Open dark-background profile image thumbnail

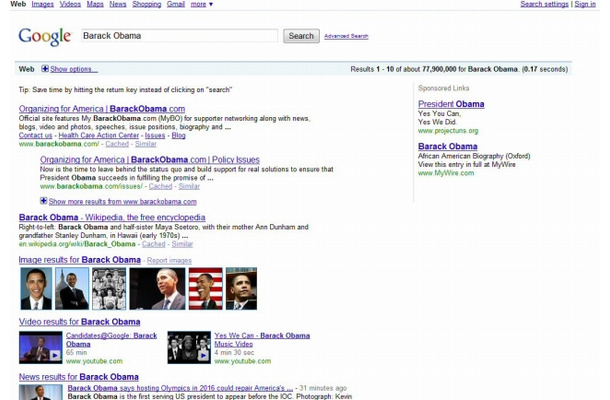tap(157, 288)
